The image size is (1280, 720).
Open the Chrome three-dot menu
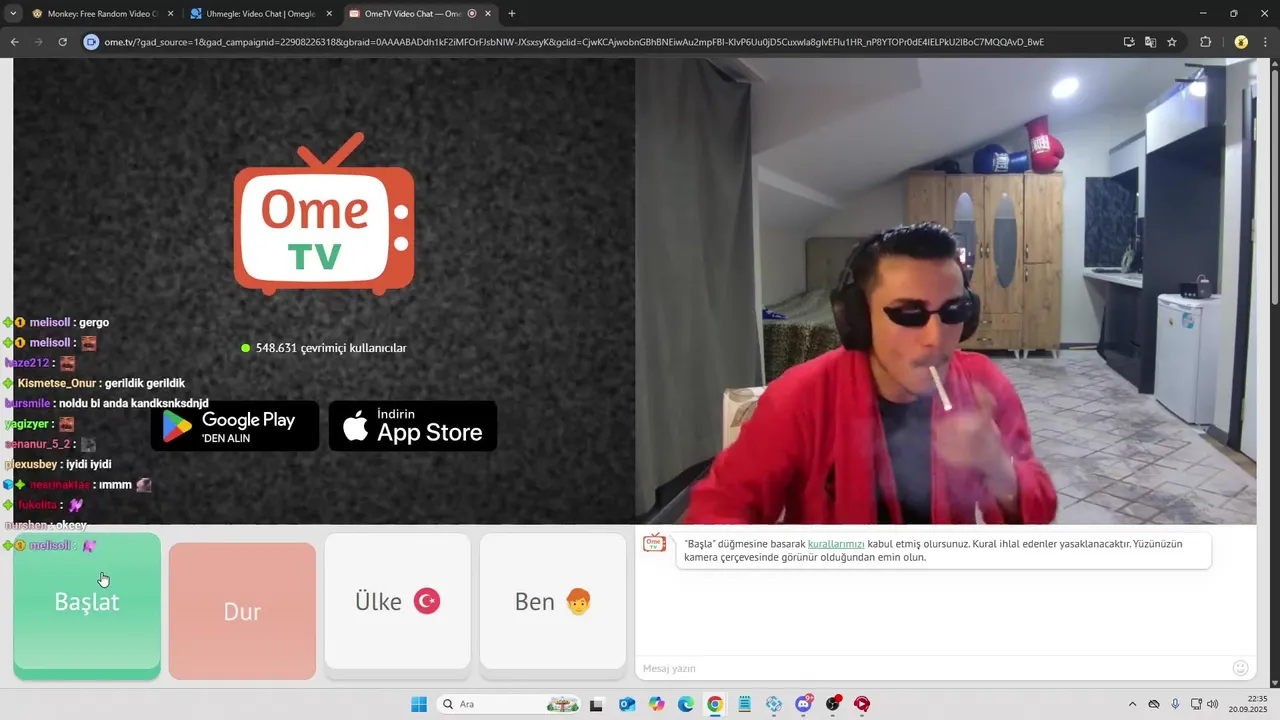[x=1267, y=42]
